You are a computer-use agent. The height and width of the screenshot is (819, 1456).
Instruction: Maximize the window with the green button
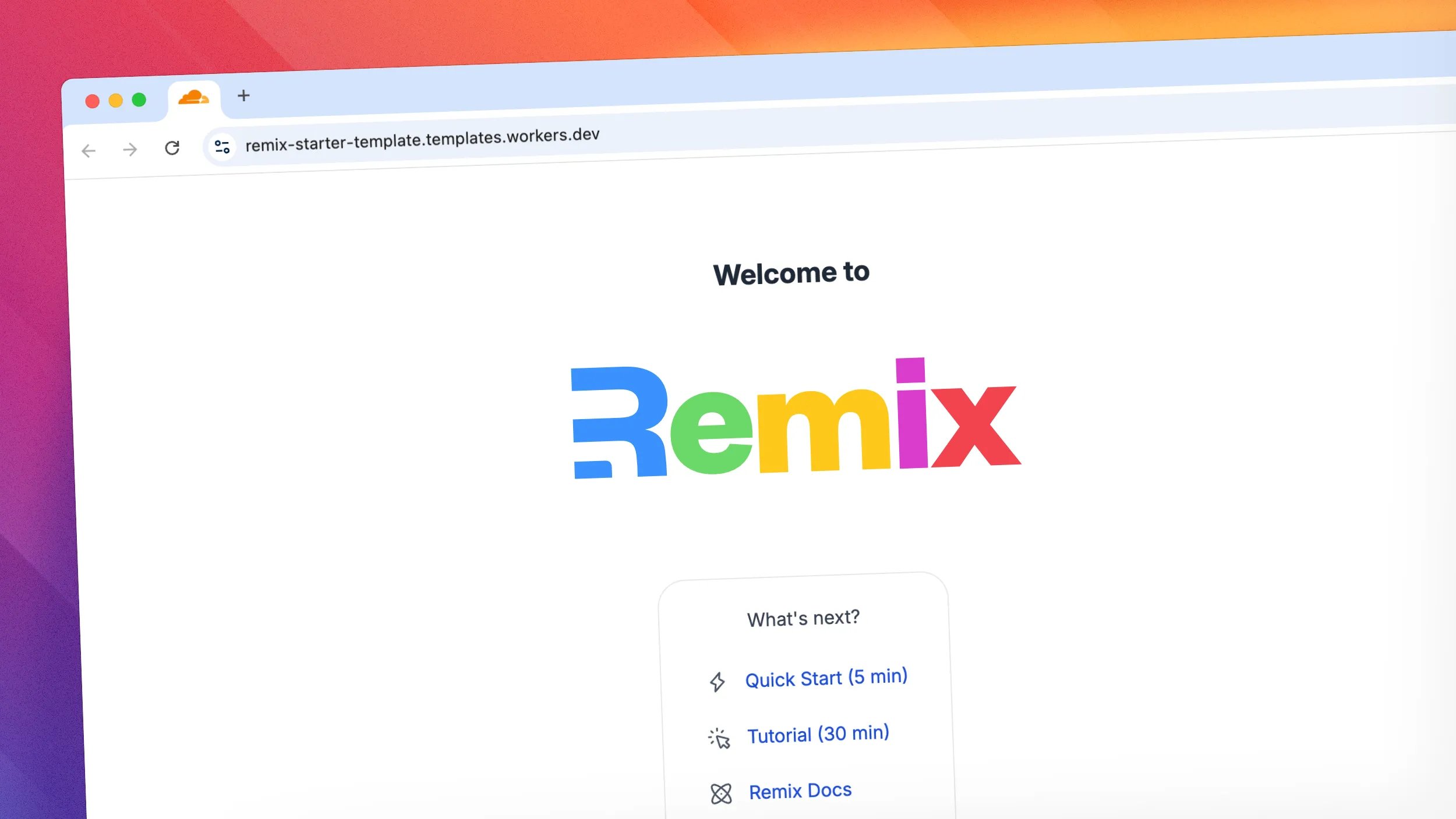(139, 100)
